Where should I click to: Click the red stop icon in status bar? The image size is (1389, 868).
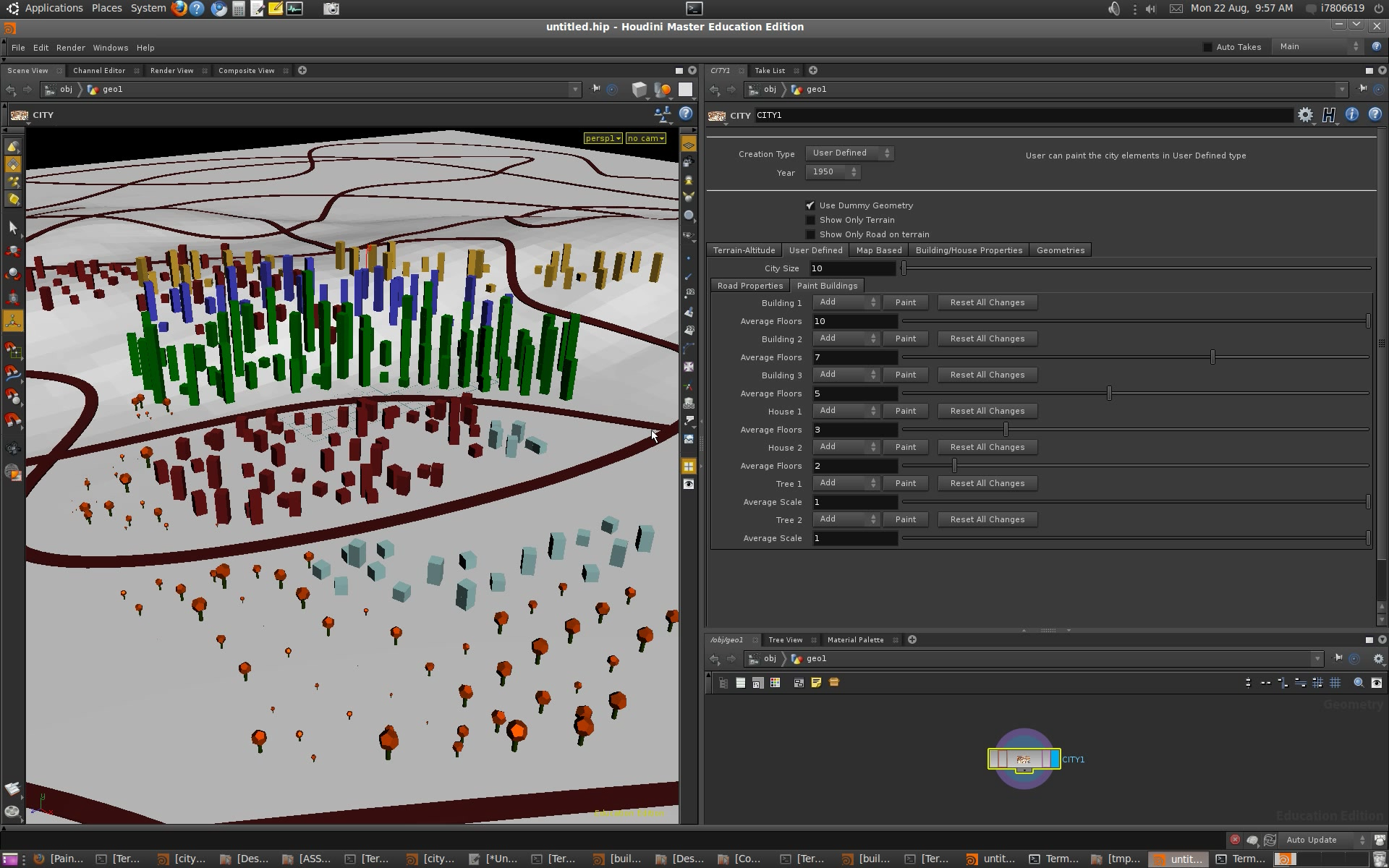1235,840
